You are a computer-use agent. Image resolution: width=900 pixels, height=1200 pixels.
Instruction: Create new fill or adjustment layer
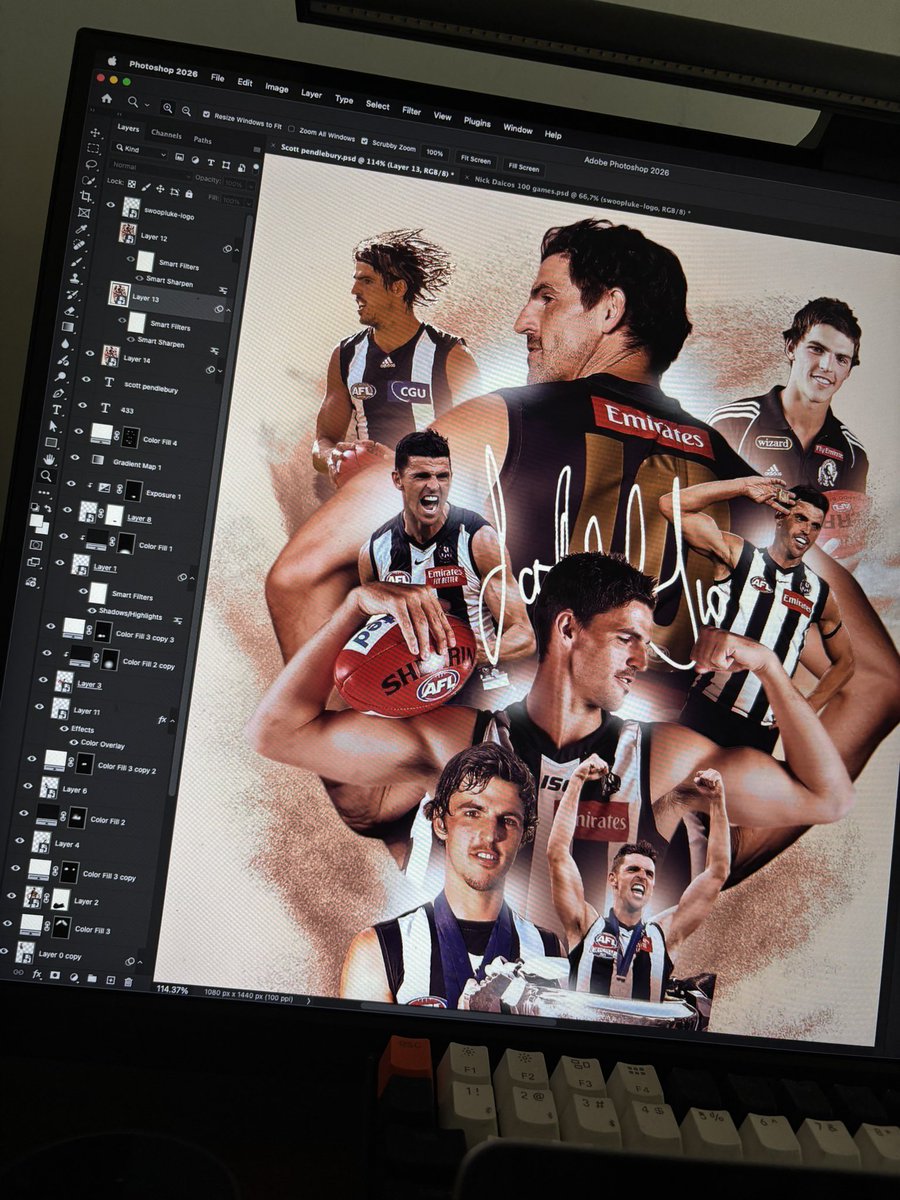click(x=74, y=977)
